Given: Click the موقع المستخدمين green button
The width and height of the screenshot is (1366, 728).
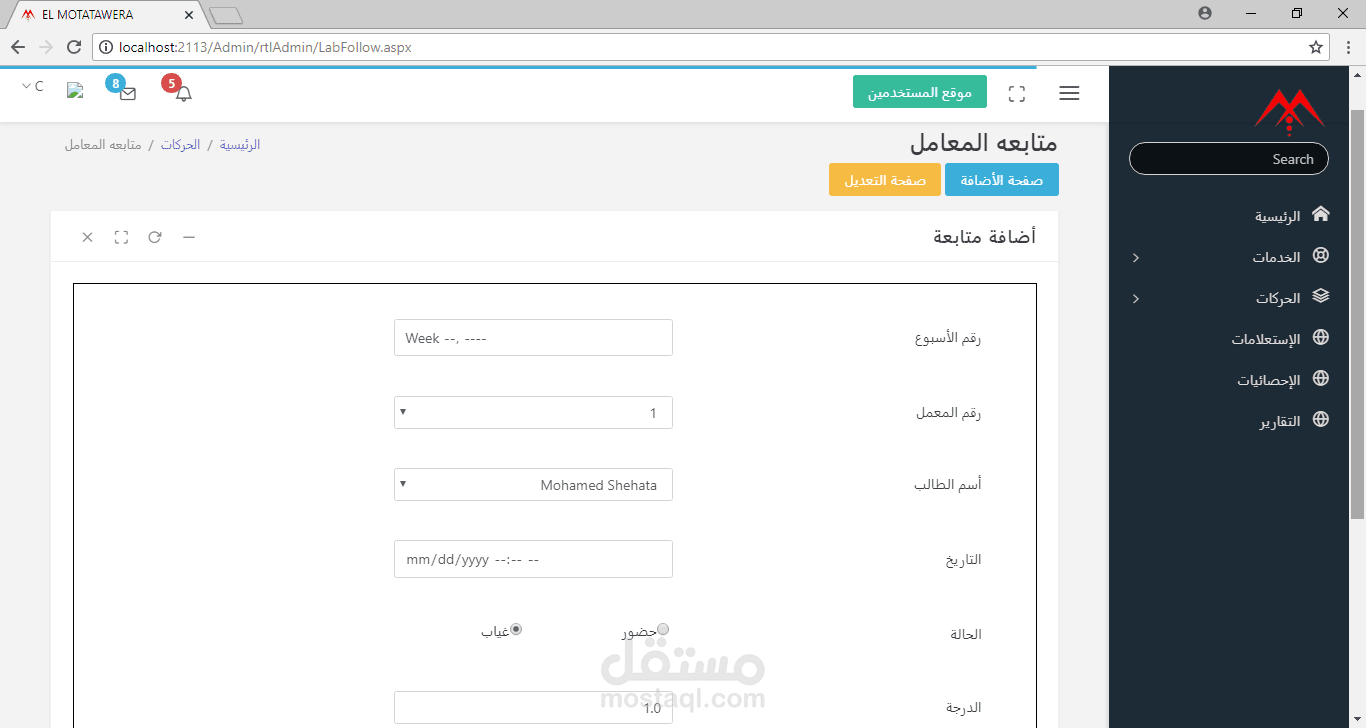Looking at the screenshot, I should (x=920, y=92).
